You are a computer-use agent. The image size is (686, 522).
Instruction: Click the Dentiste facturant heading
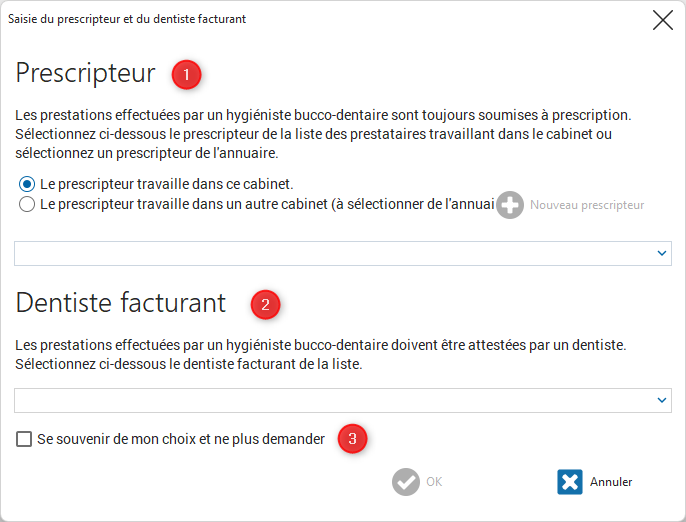[120, 302]
